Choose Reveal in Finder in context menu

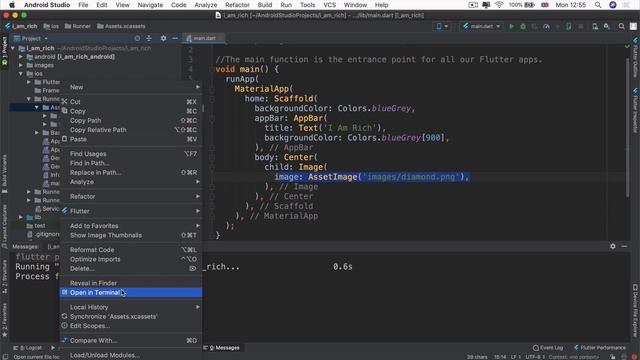[x=131, y=283]
